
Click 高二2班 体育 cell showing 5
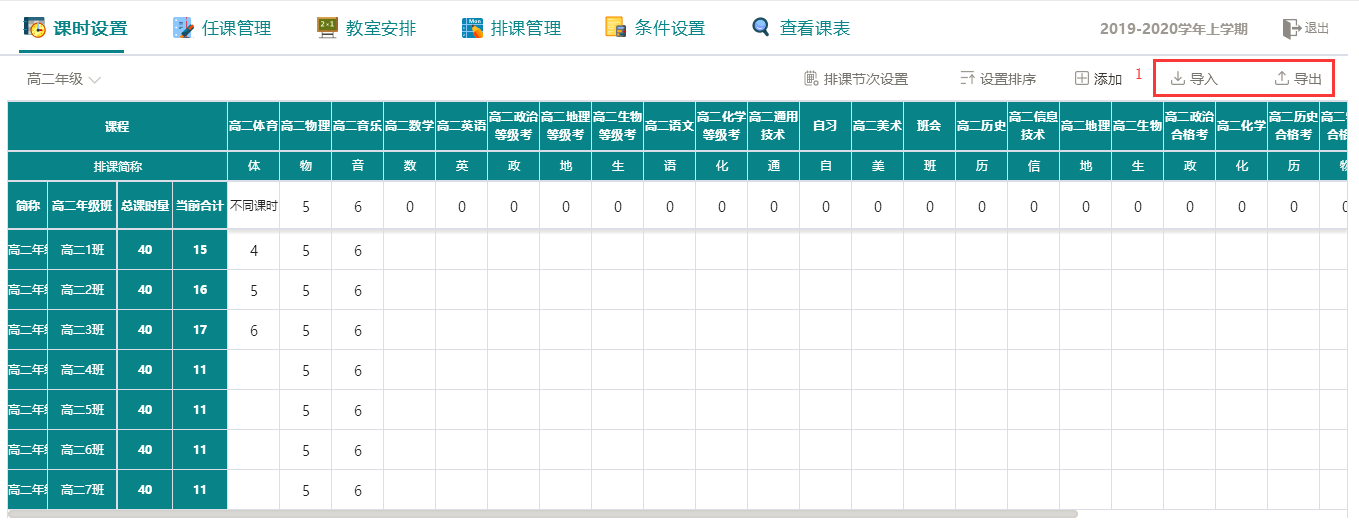(254, 290)
